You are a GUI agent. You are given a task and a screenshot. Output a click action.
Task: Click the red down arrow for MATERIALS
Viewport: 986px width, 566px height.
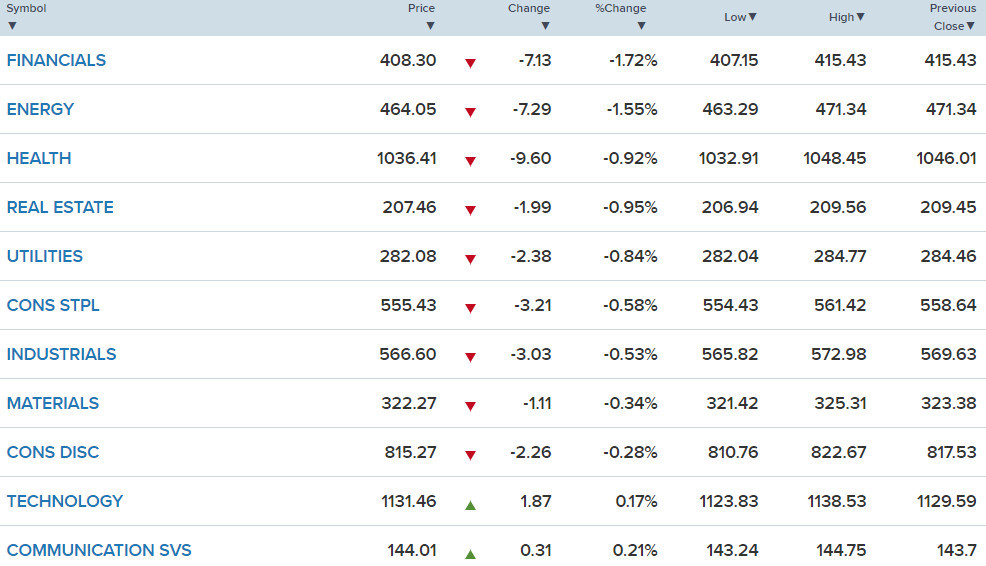pos(470,406)
